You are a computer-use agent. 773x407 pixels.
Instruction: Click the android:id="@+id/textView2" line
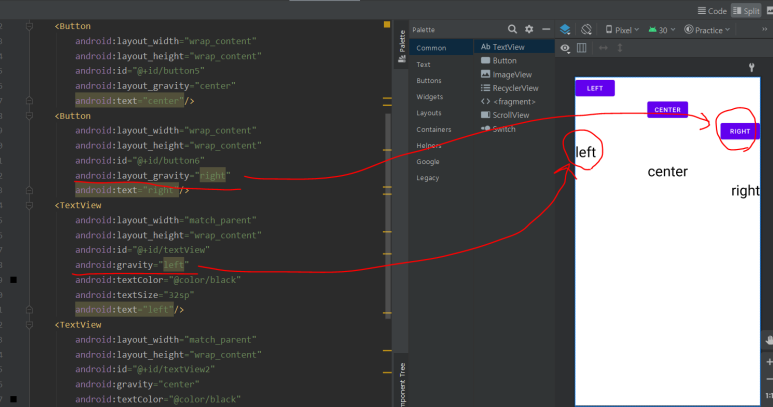(145, 369)
